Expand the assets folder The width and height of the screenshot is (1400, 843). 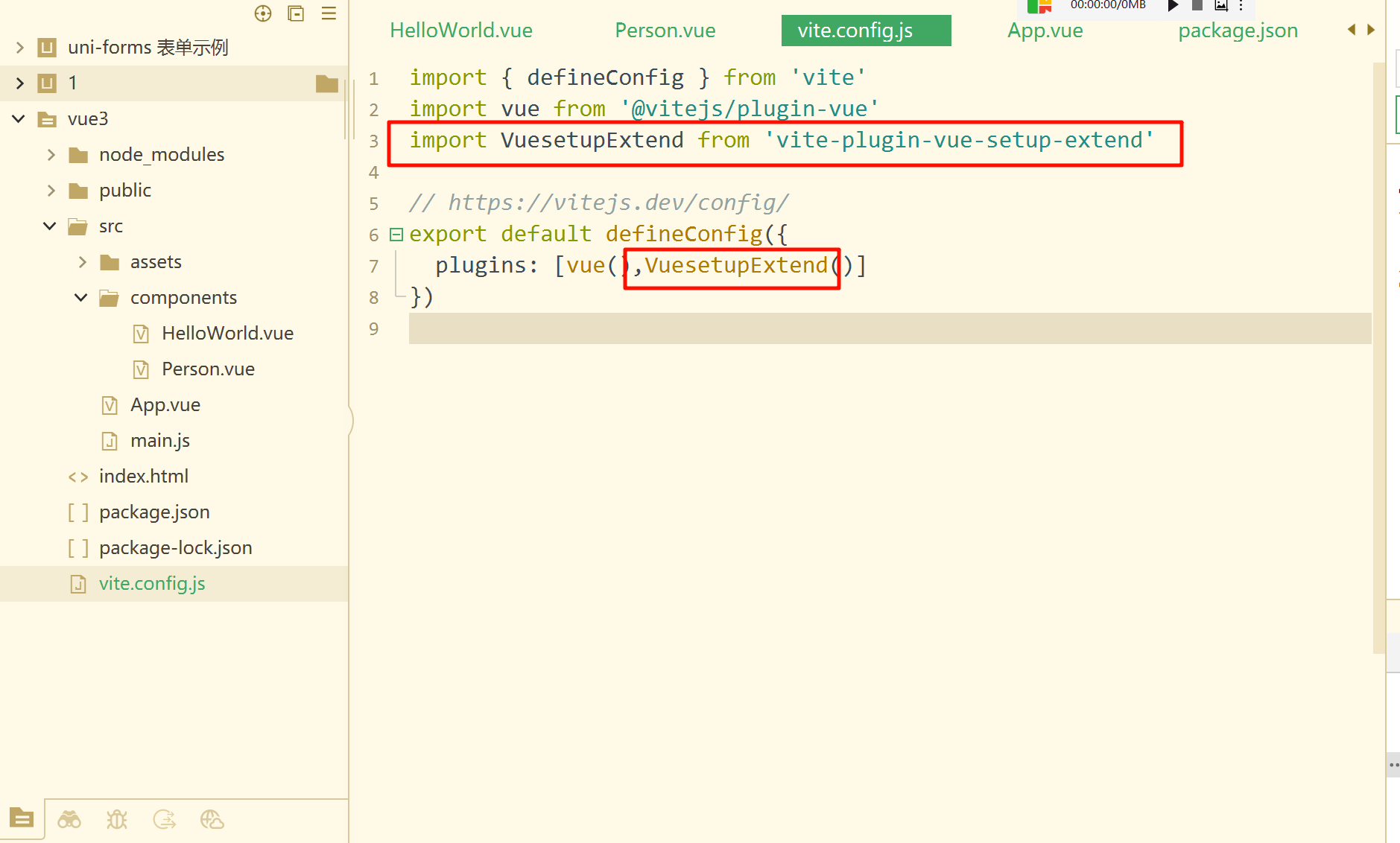[x=83, y=262]
